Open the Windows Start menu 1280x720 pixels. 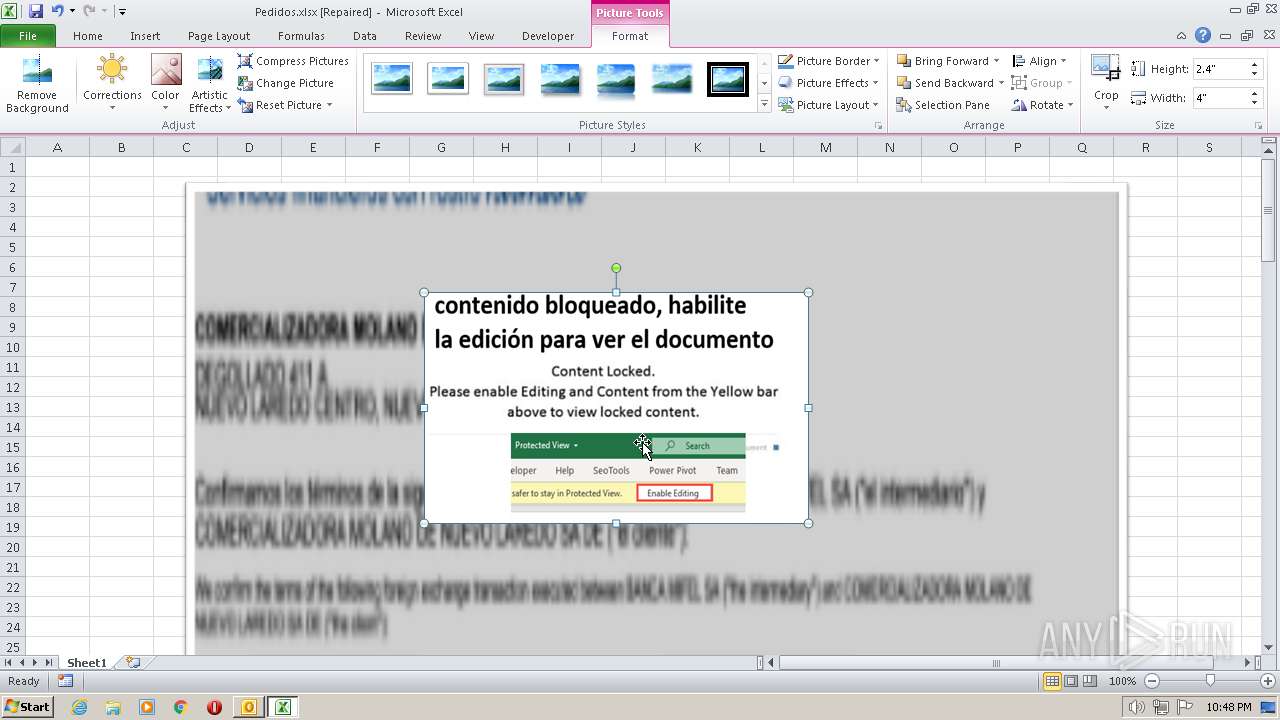click(27, 707)
